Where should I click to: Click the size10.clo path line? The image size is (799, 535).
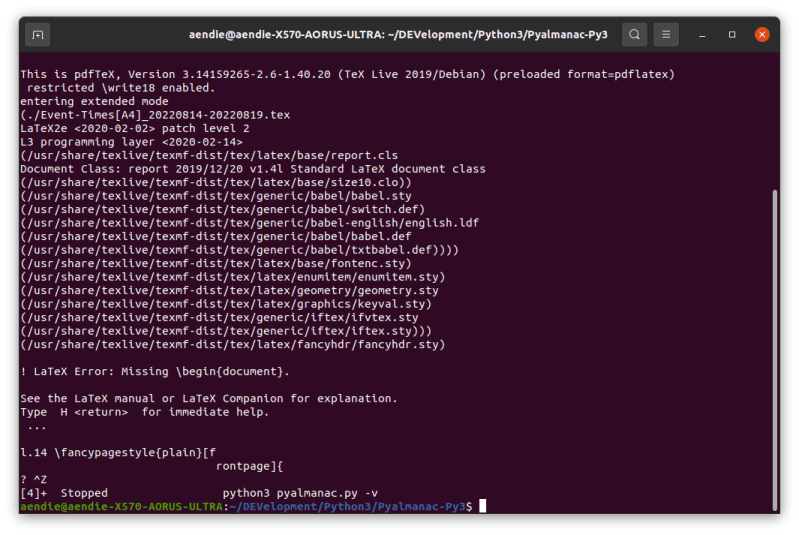click(216, 182)
